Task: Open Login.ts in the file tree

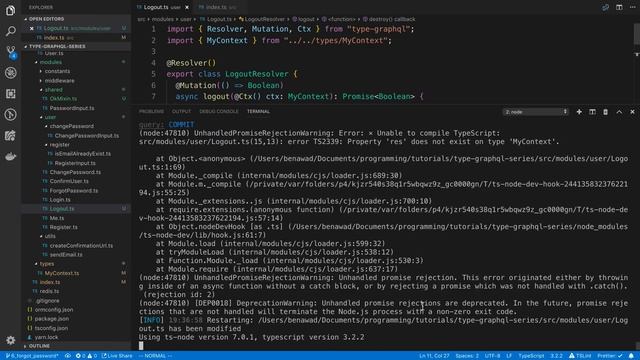Action: pos(60,200)
